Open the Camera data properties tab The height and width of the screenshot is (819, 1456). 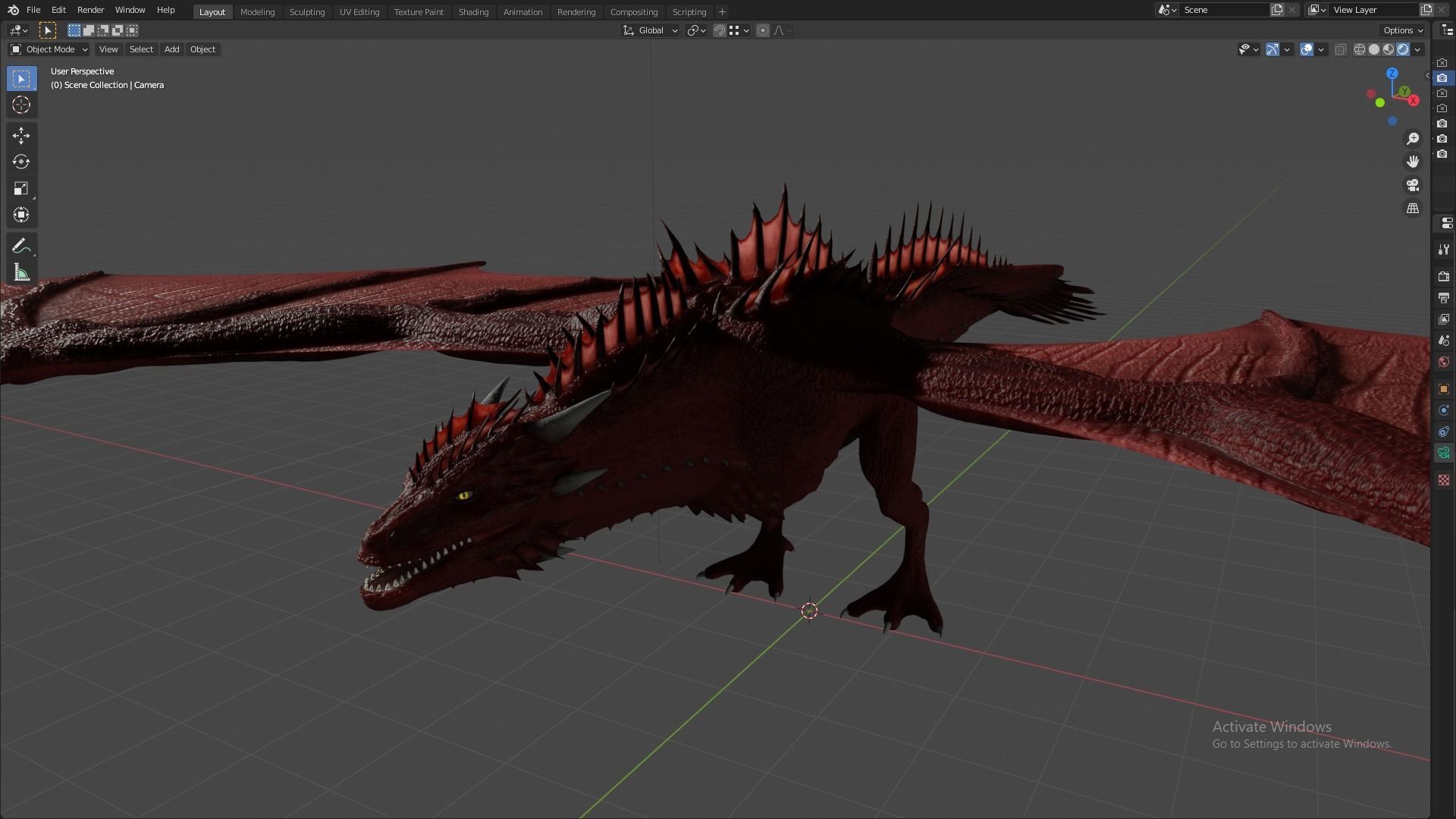click(1444, 453)
